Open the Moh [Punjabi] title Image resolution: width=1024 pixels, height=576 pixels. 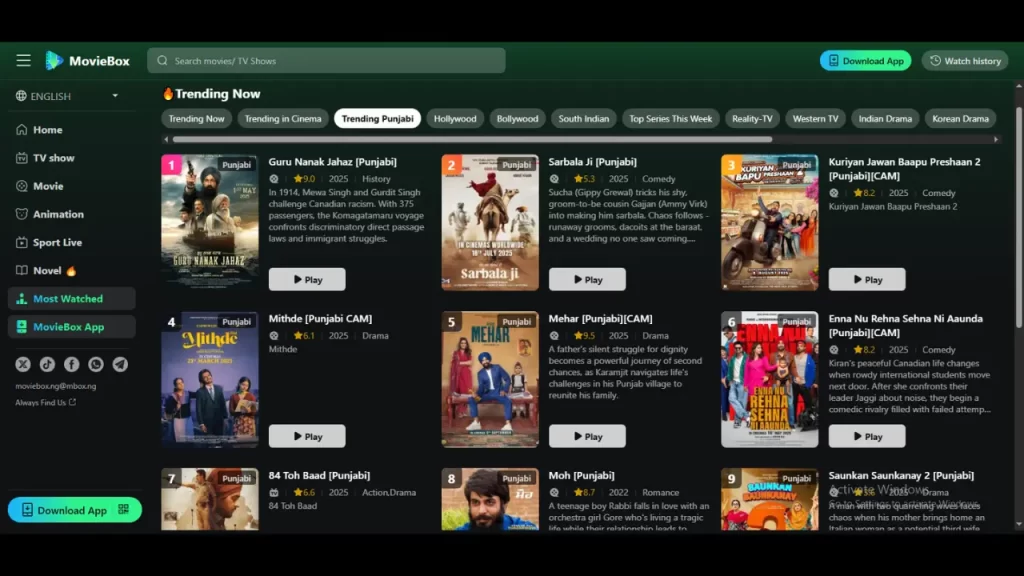pos(581,475)
